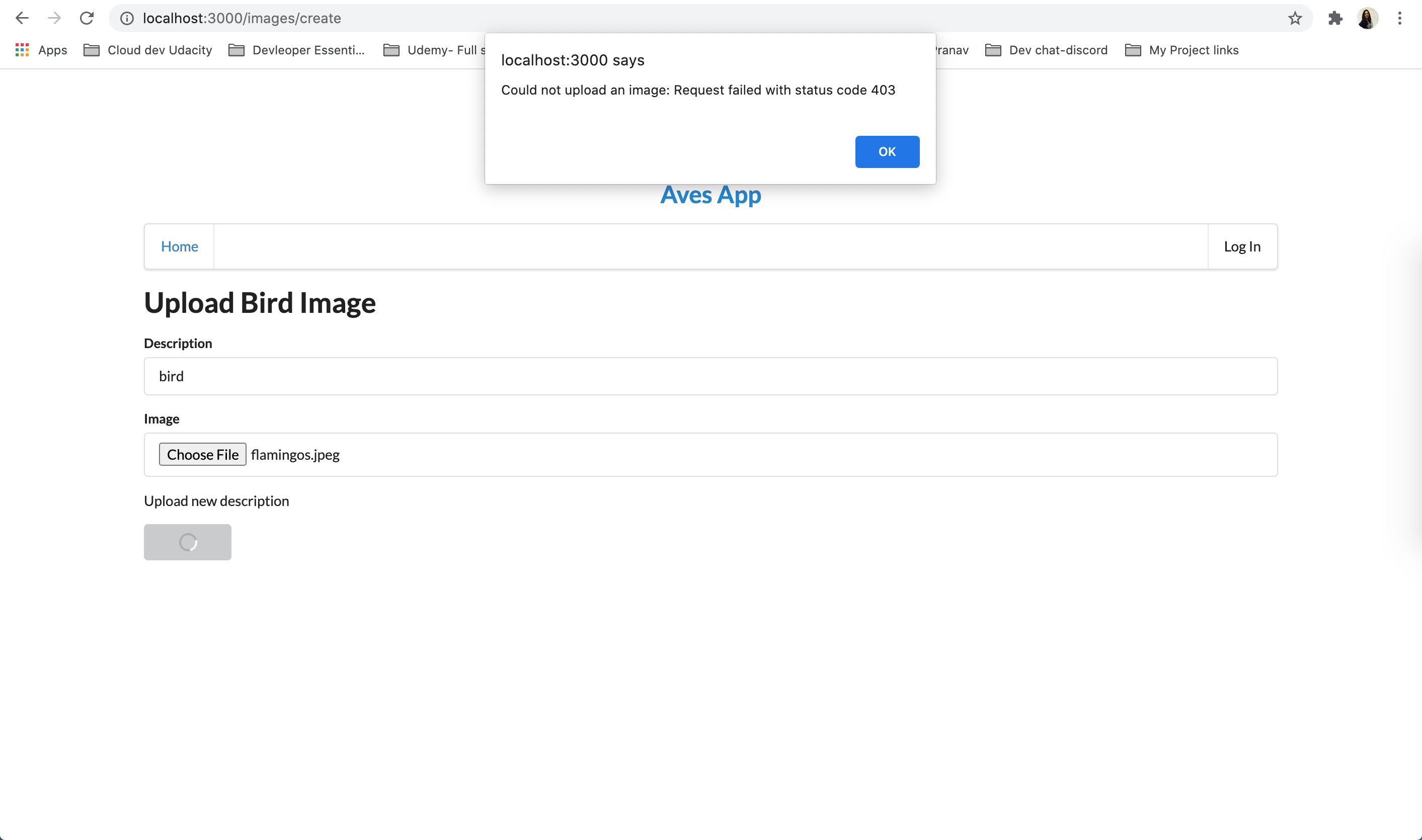Open the Chrome three-dot menu

pos(1399,18)
